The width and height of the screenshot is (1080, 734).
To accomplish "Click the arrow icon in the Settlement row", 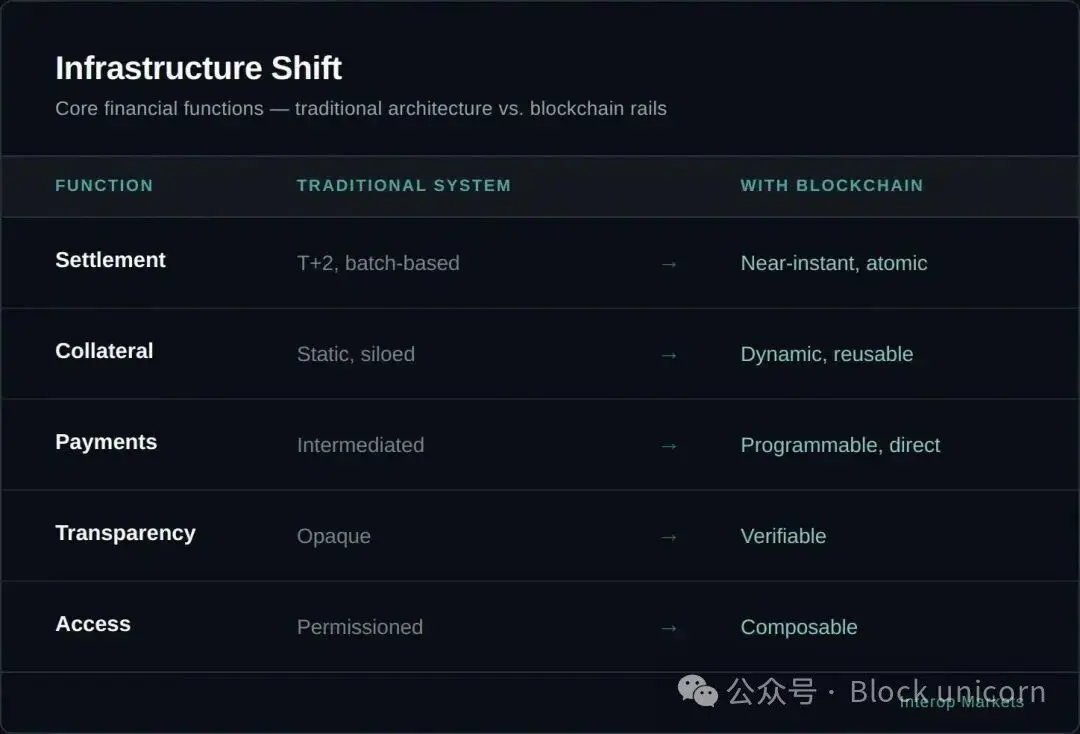I will click(x=669, y=264).
